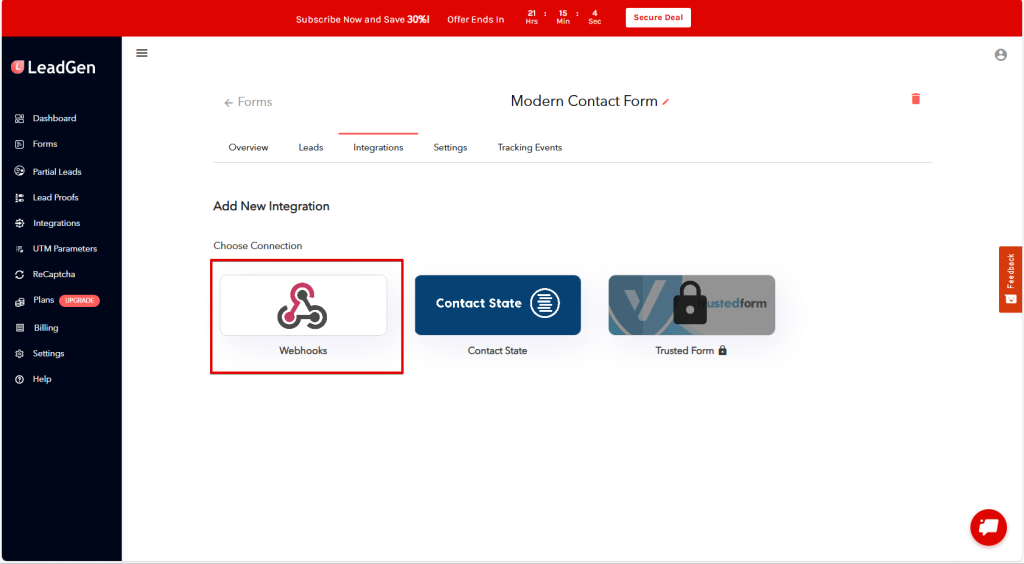Image resolution: width=1024 pixels, height=564 pixels.
Task: Open ReCaptcha in the sidebar
Action: click(53, 274)
